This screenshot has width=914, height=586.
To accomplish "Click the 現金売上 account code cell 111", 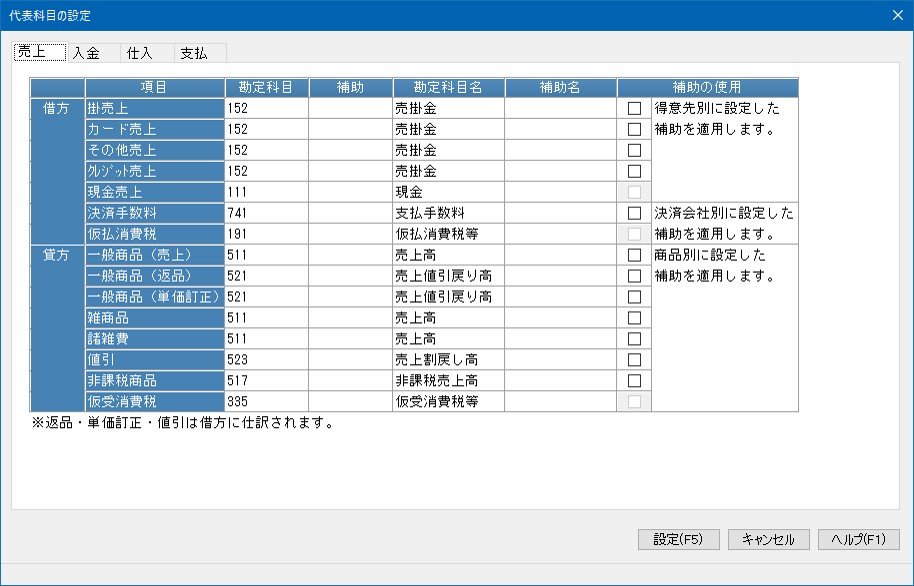I will (266, 192).
